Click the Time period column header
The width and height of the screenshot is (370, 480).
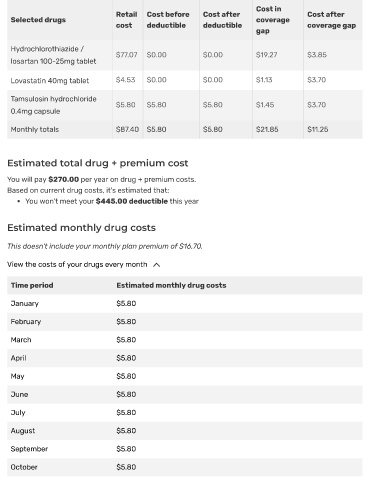(x=32, y=285)
